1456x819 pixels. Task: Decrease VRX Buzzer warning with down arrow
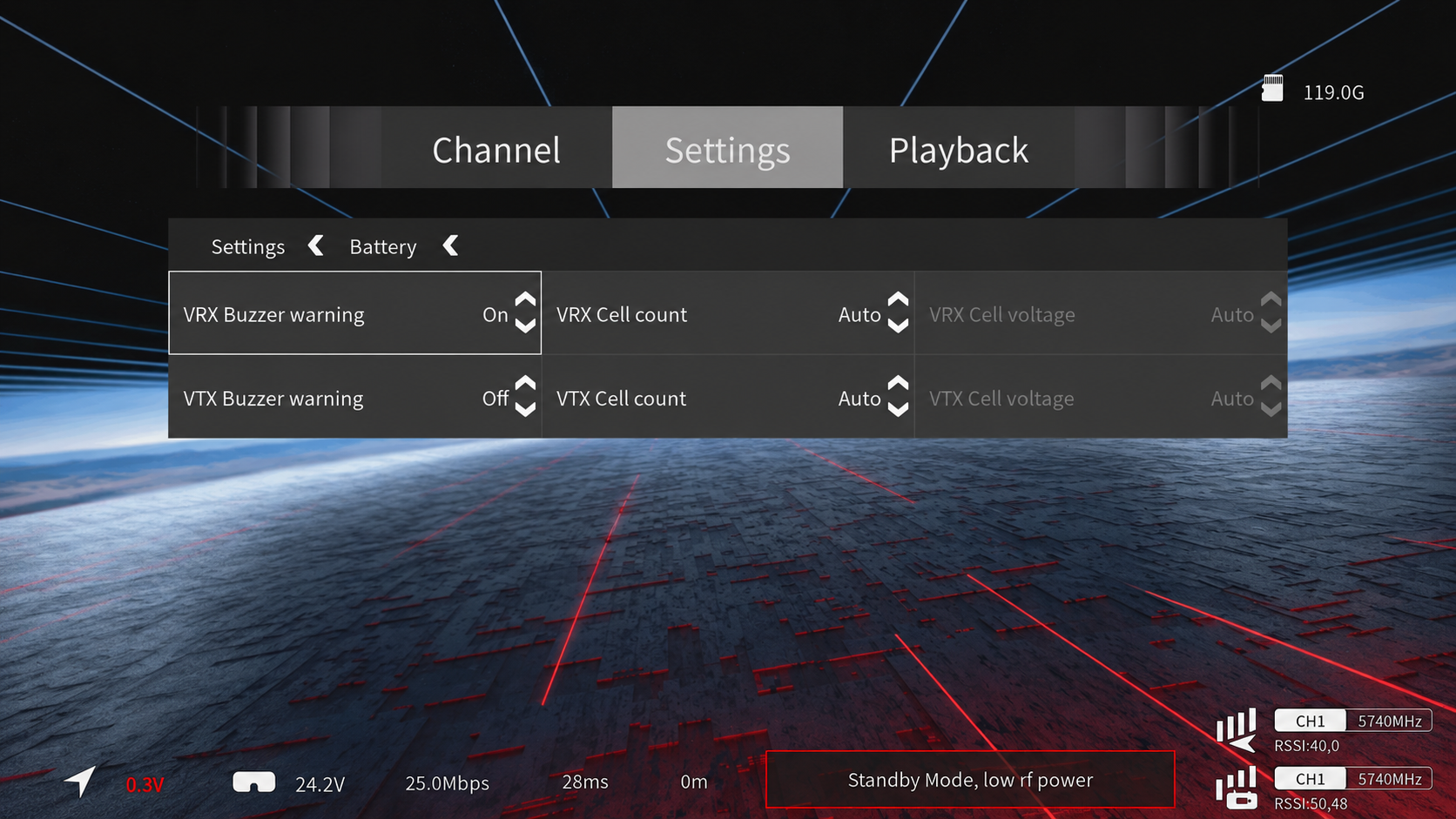(525, 326)
